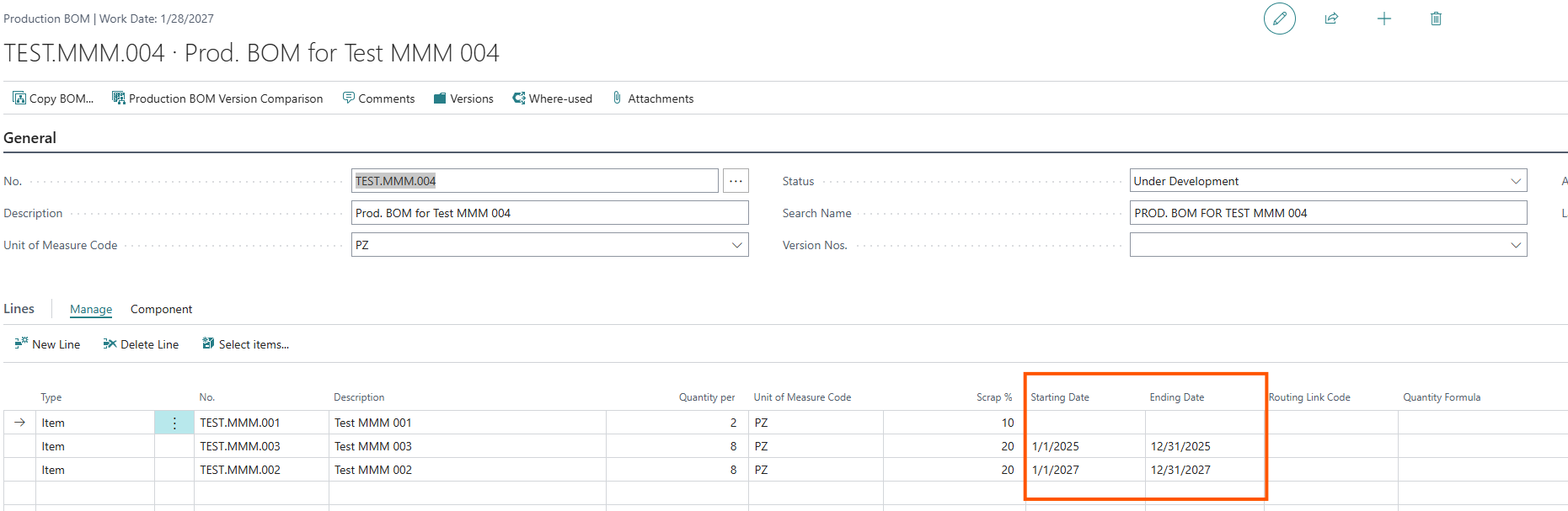
Task: Click the Description input field
Action: tap(549, 213)
